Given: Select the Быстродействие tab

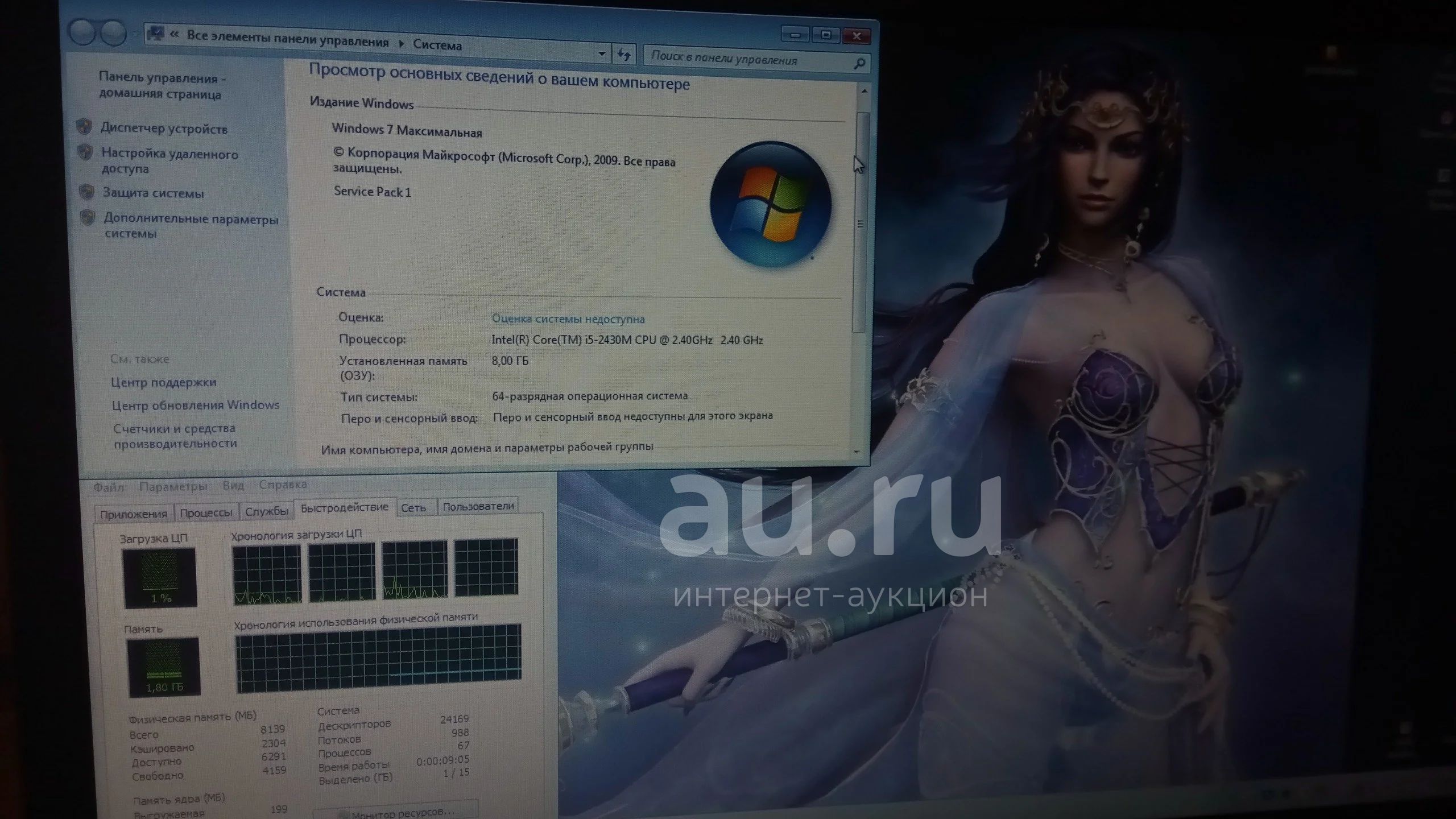Looking at the screenshot, I should (345, 507).
